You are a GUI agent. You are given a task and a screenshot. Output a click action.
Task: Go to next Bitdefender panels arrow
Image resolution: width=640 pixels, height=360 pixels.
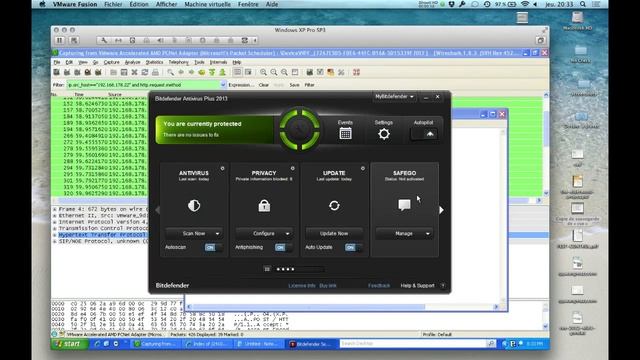tap(442, 210)
